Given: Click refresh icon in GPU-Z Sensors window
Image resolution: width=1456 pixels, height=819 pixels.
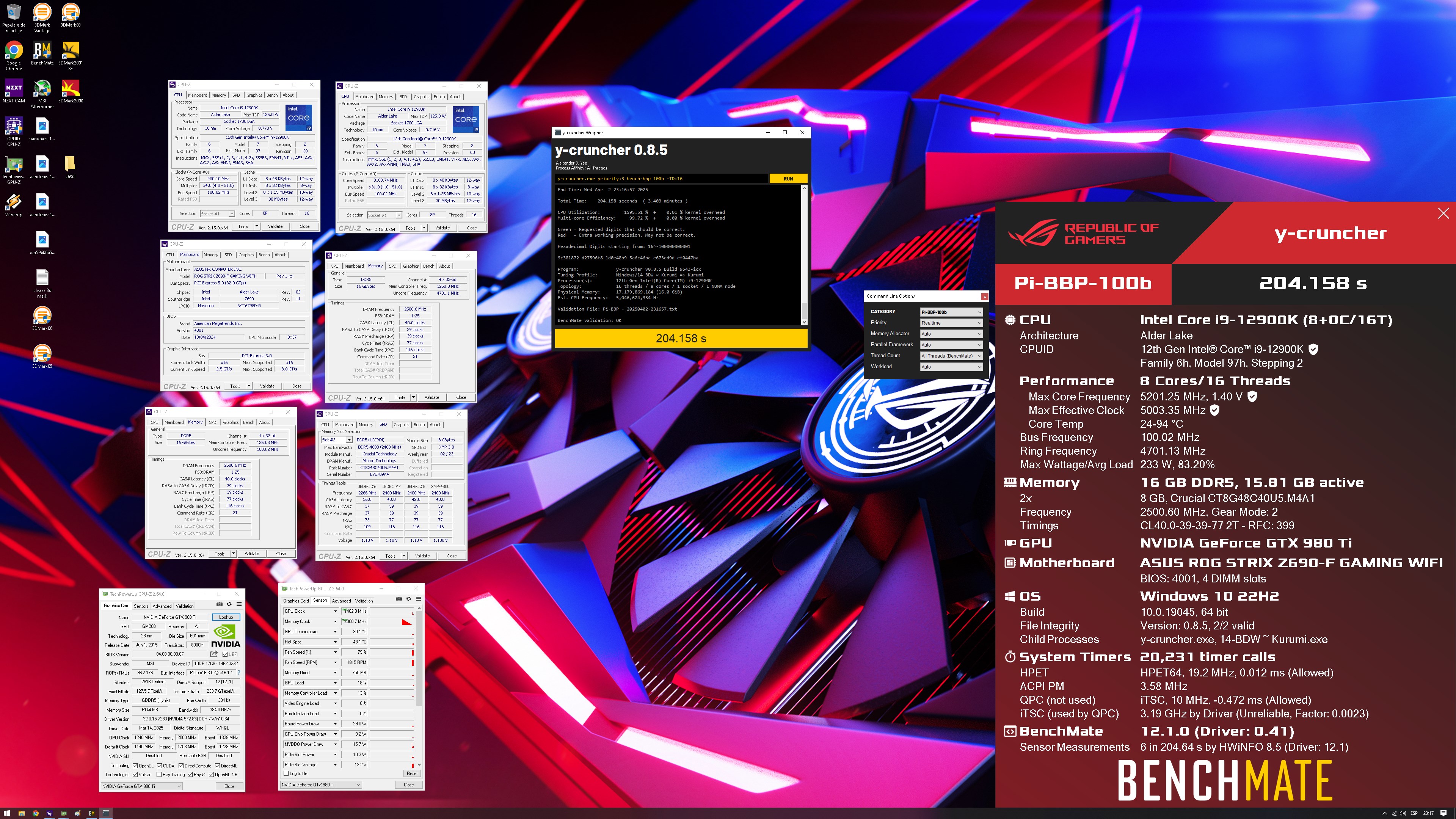Looking at the screenshot, I should click(409, 599).
